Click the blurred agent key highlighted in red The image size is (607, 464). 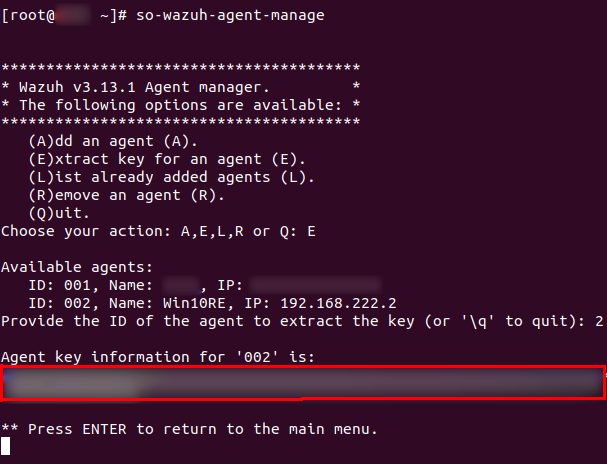tap(303, 383)
